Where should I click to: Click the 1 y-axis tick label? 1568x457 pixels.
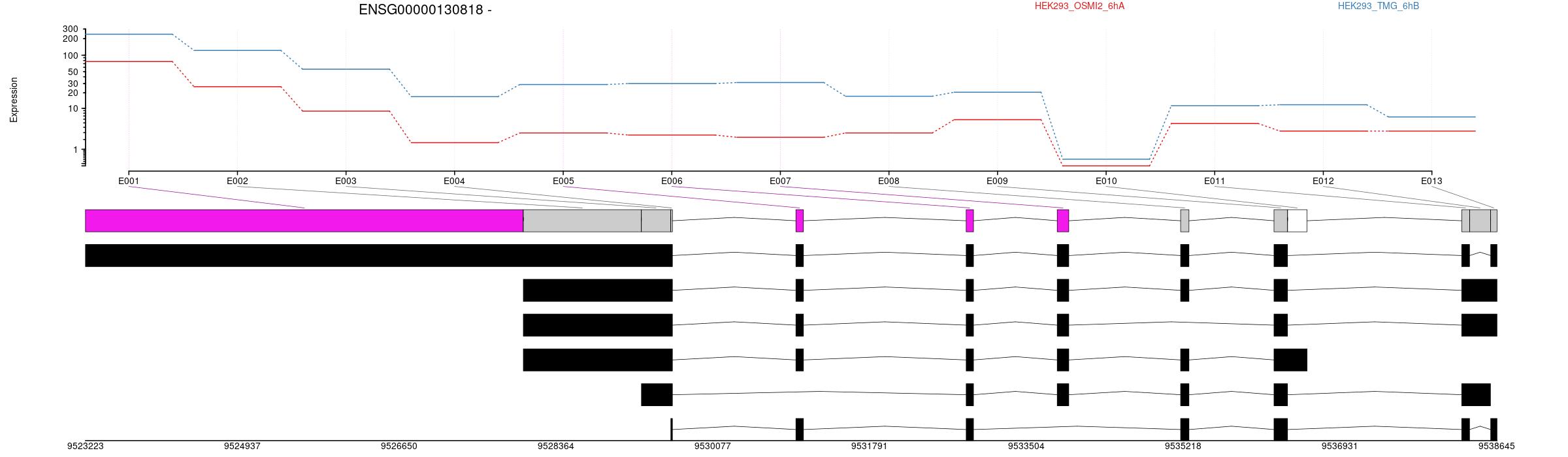[76, 150]
